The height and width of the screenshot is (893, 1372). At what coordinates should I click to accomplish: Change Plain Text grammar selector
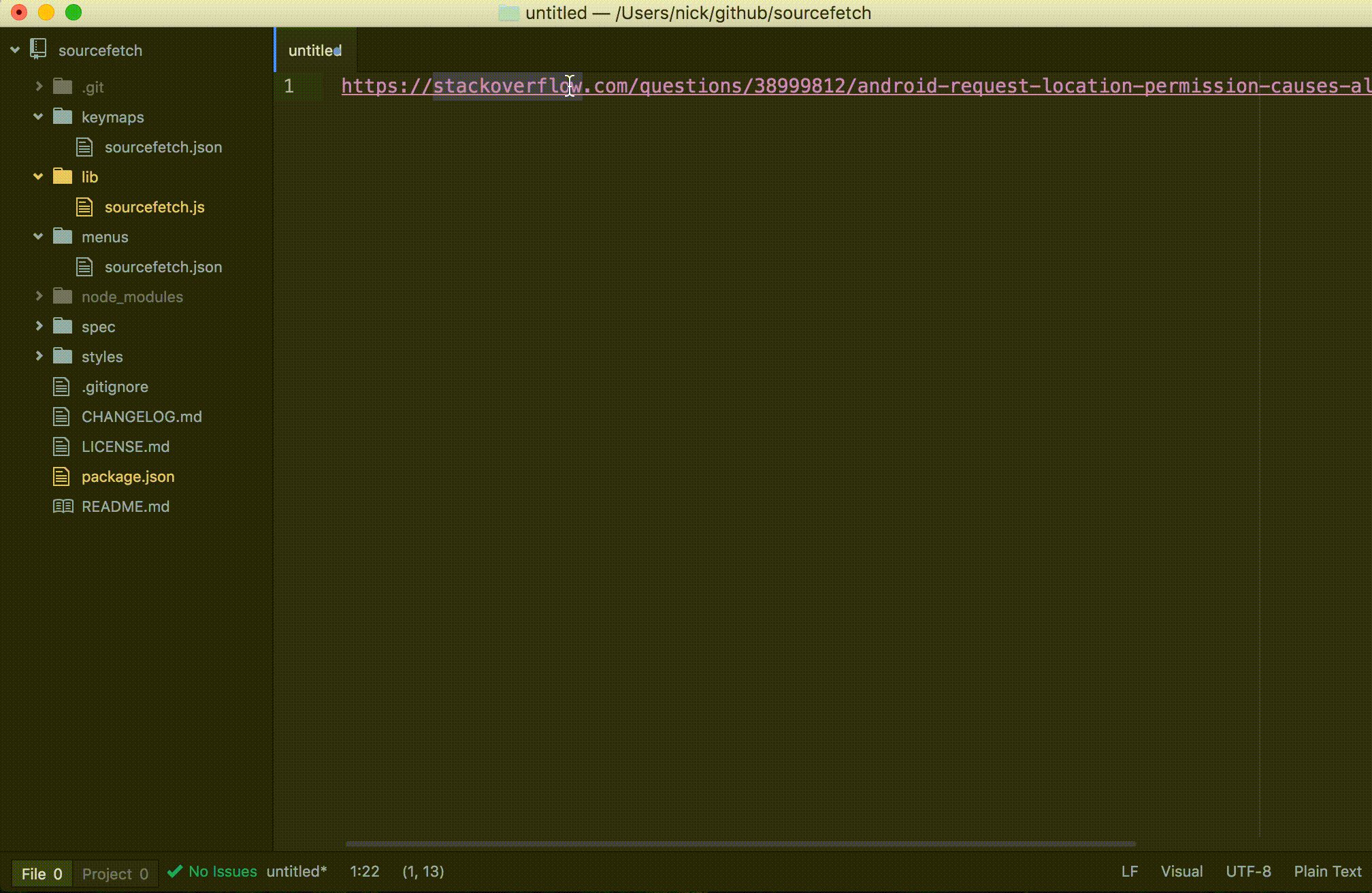pos(1327,871)
